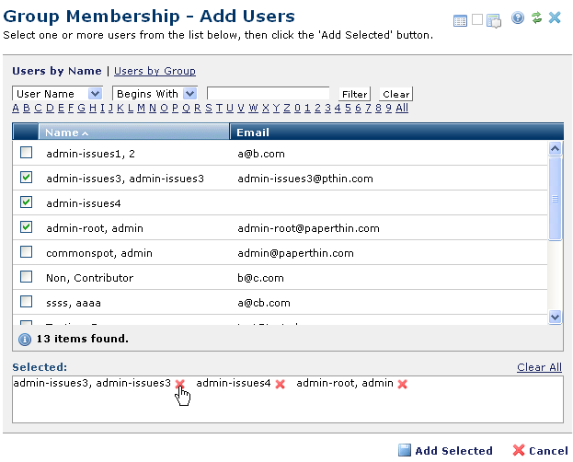Tick the commonspot, admin checkbox

click(26, 252)
